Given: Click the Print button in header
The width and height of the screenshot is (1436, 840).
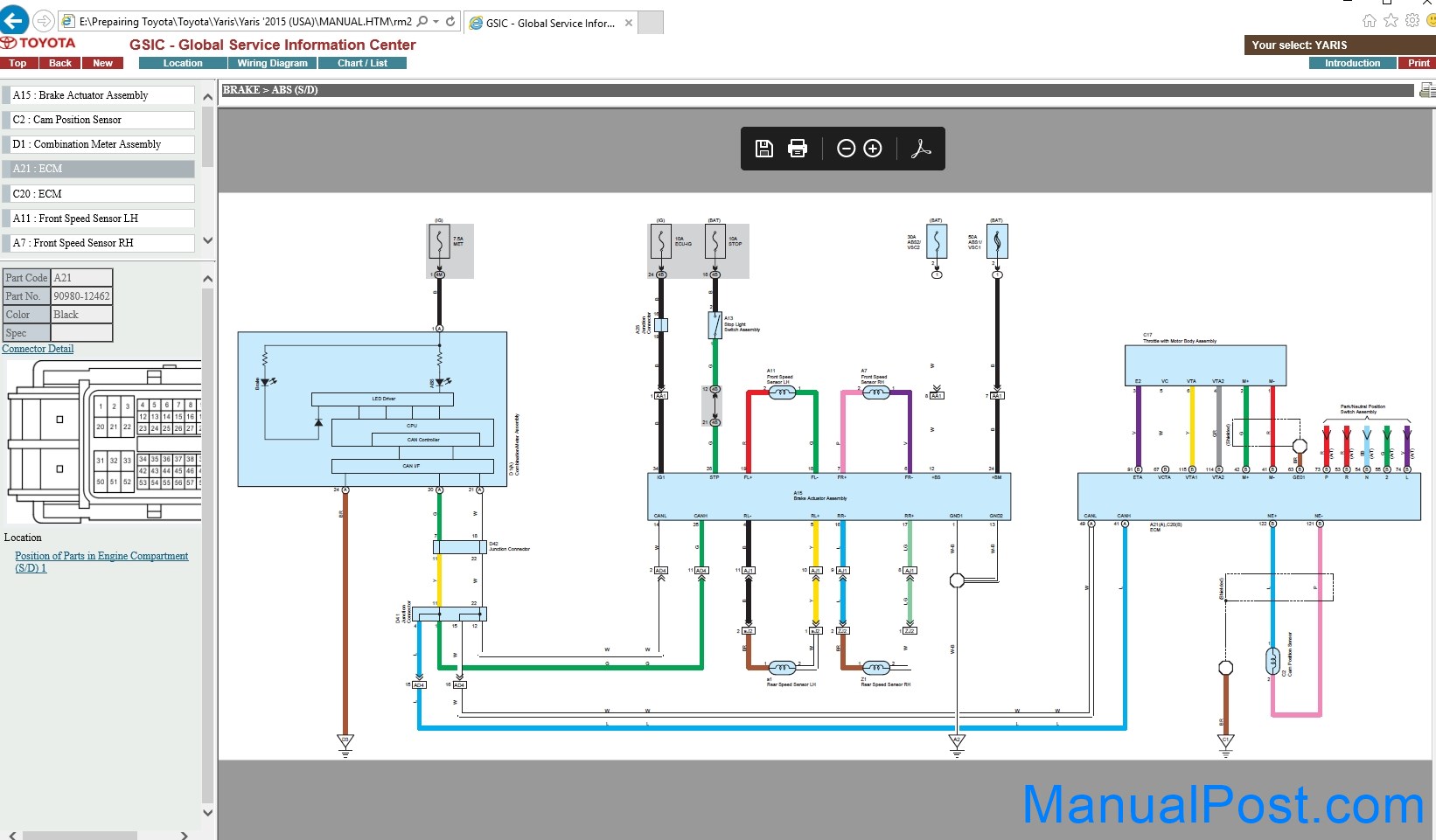Looking at the screenshot, I should point(1418,63).
